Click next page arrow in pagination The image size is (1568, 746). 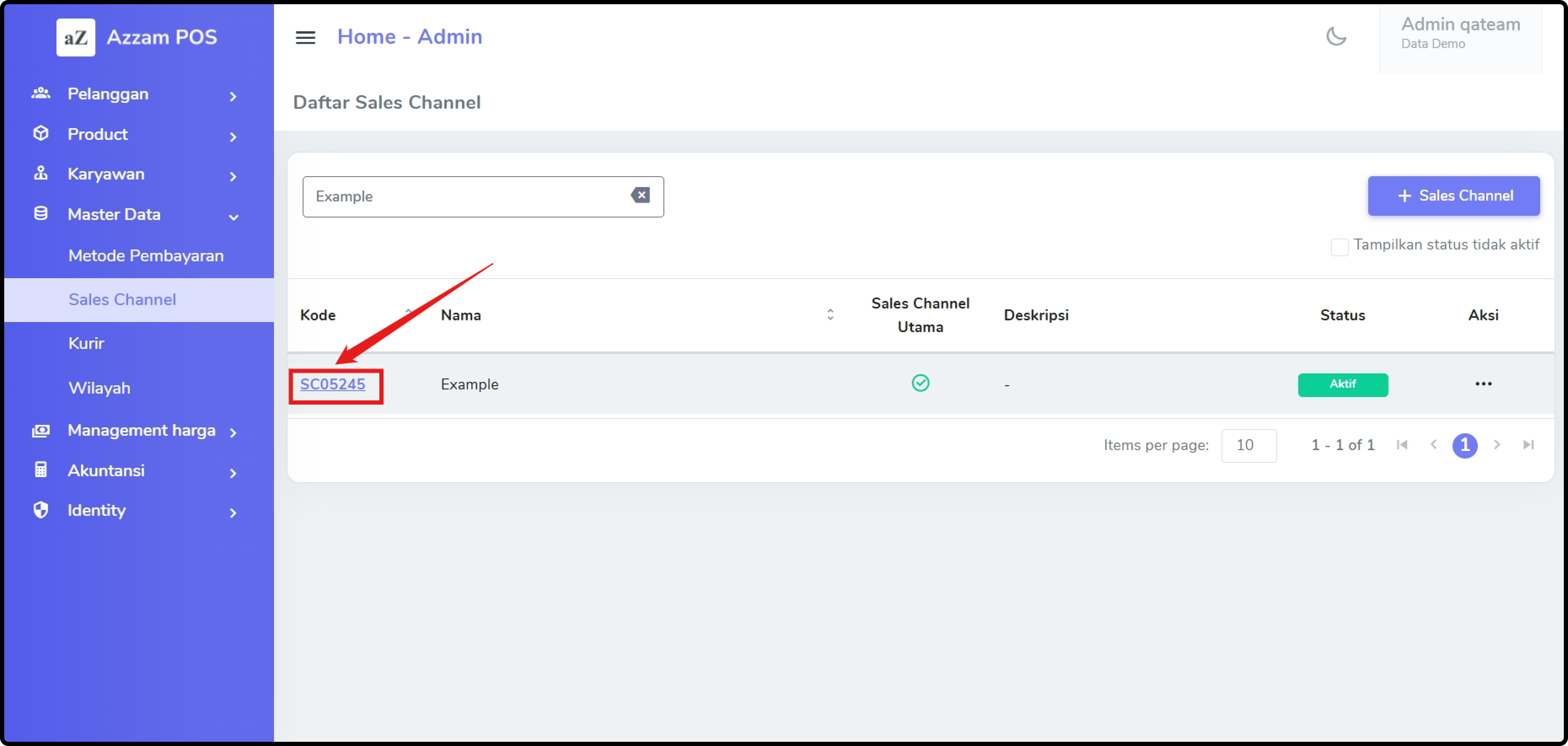coord(1497,445)
